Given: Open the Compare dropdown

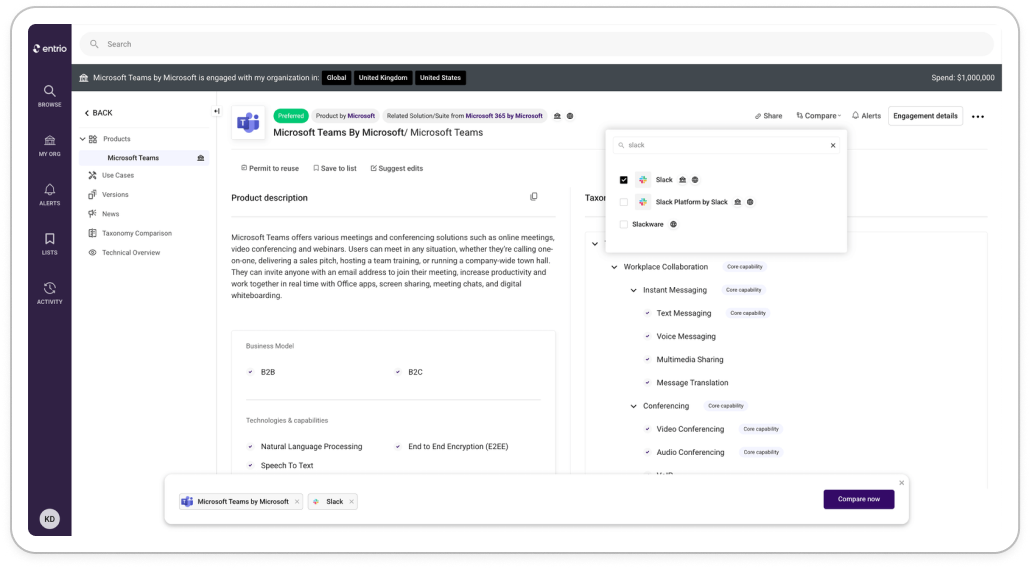Looking at the screenshot, I should pyautogui.click(x=819, y=116).
